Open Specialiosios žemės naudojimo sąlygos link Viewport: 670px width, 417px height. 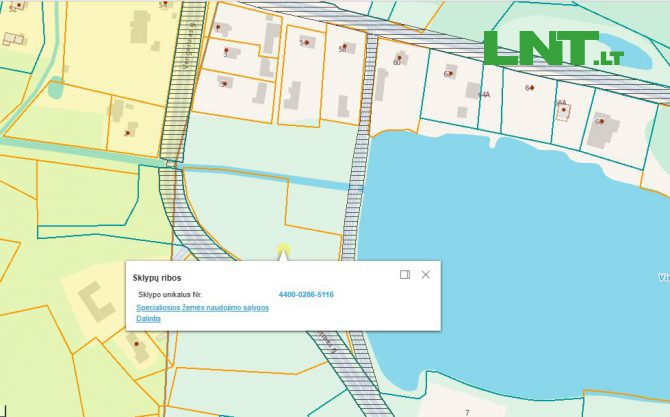pos(202,308)
